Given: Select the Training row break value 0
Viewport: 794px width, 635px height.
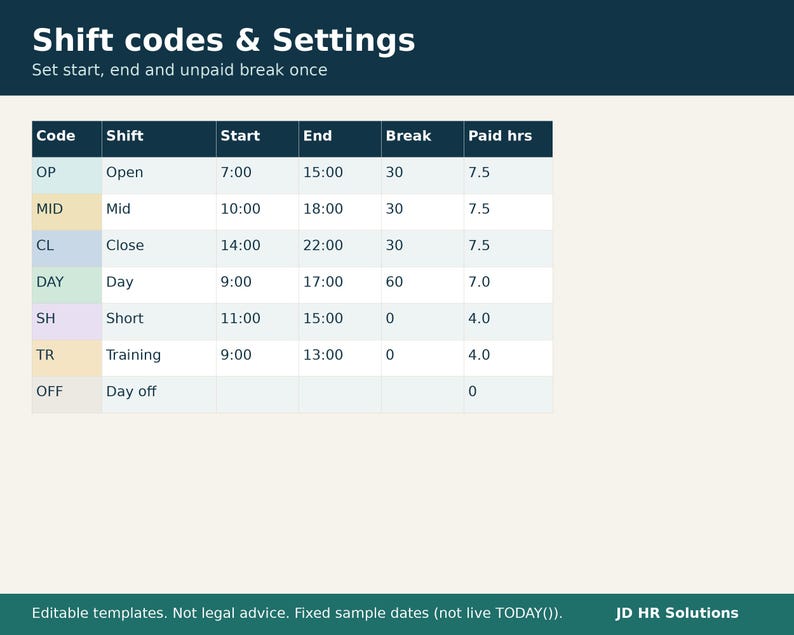Looking at the screenshot, I should click(422, 358).
